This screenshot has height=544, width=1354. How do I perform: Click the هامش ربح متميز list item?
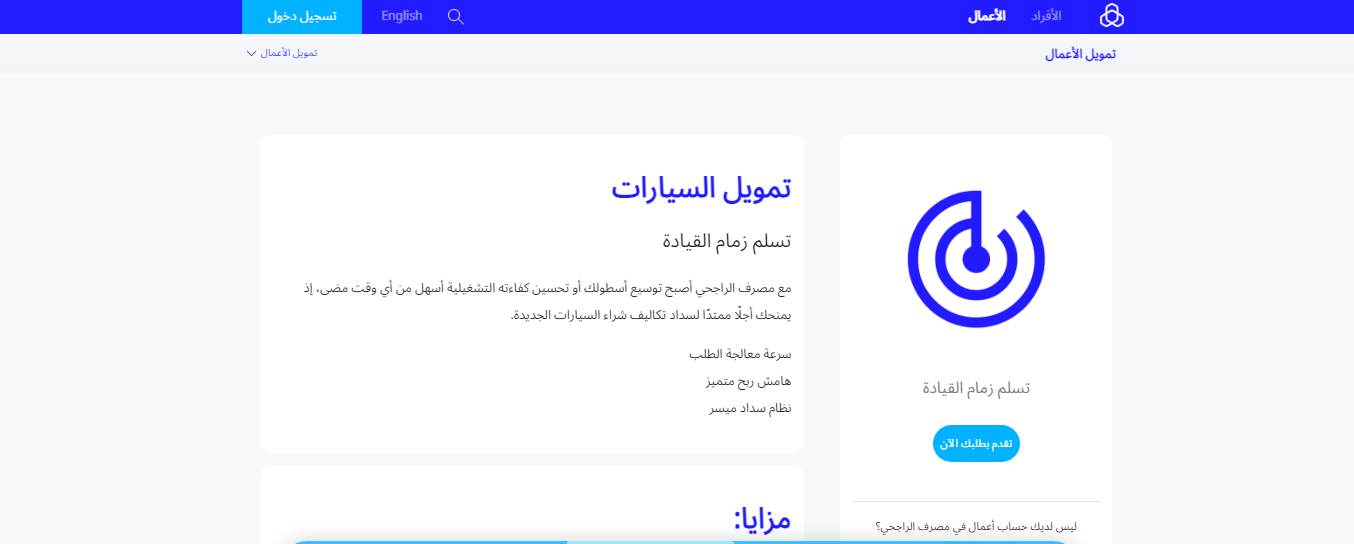(x=749, y=381)
